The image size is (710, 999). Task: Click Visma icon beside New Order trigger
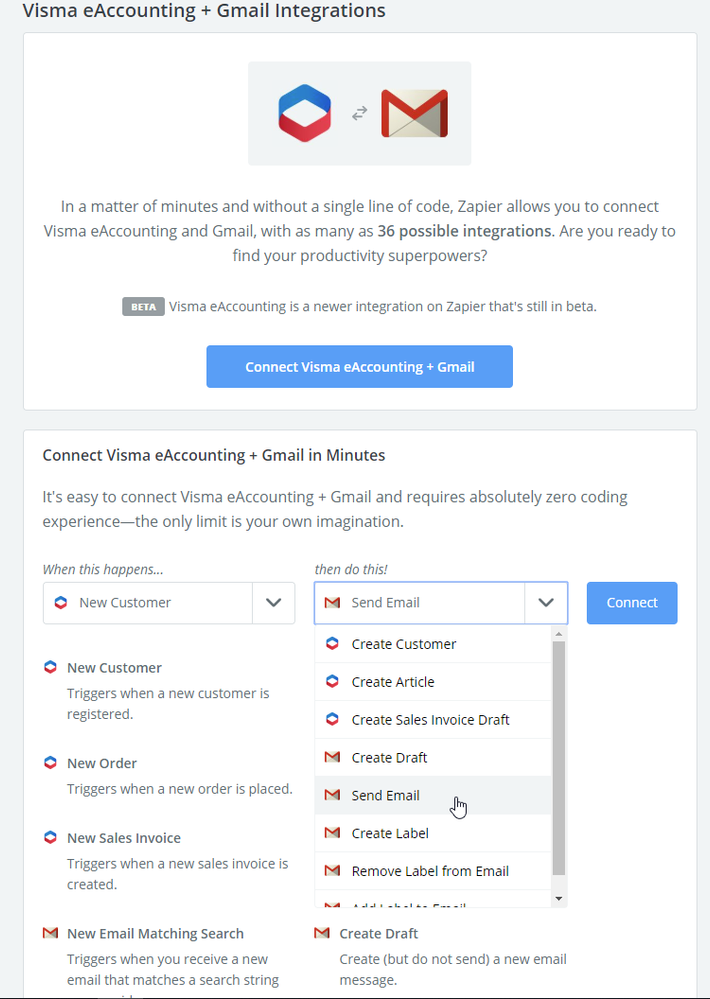[50, 763]
